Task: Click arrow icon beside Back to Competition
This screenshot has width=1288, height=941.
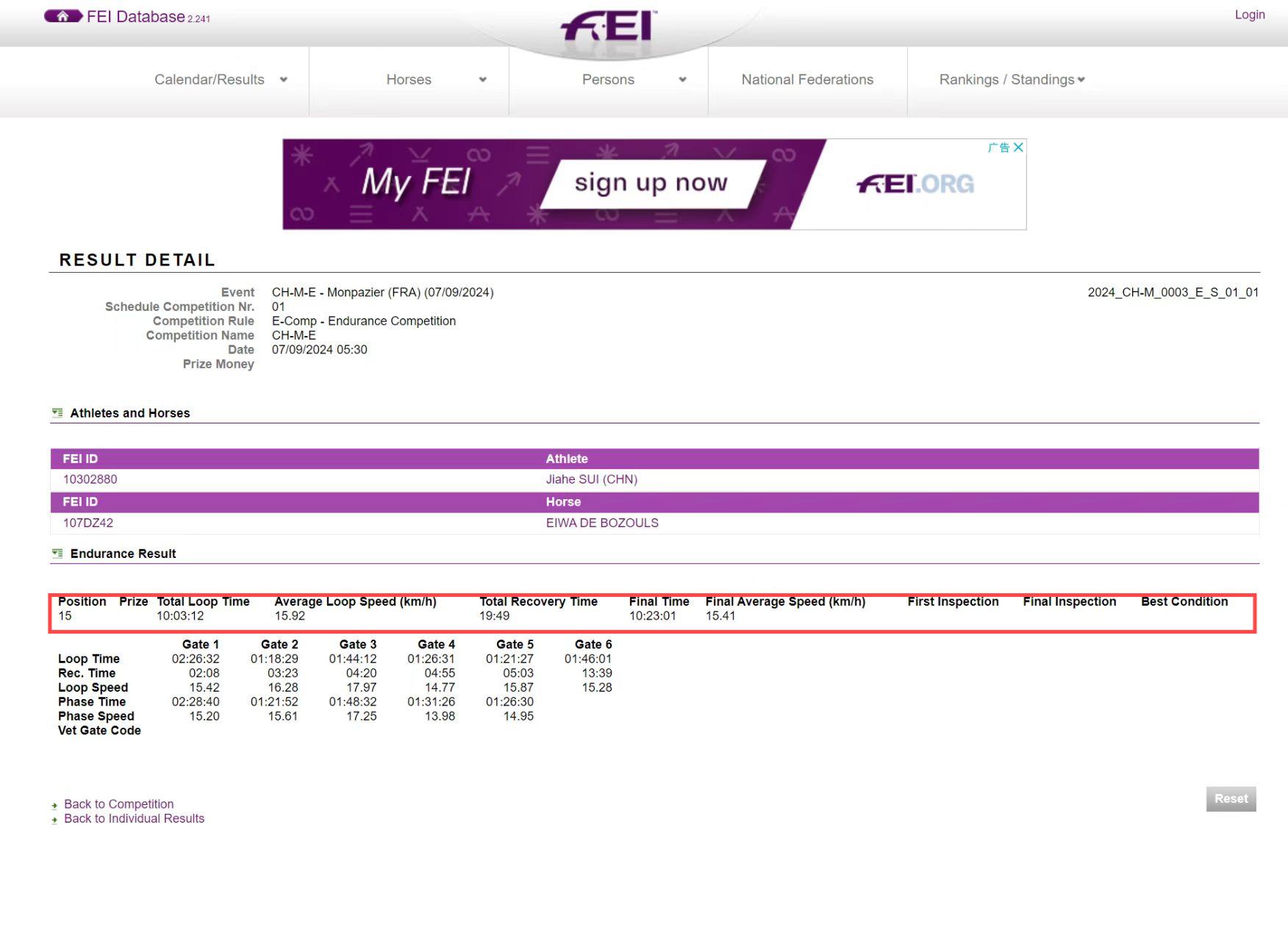Action: click(54, 806)
